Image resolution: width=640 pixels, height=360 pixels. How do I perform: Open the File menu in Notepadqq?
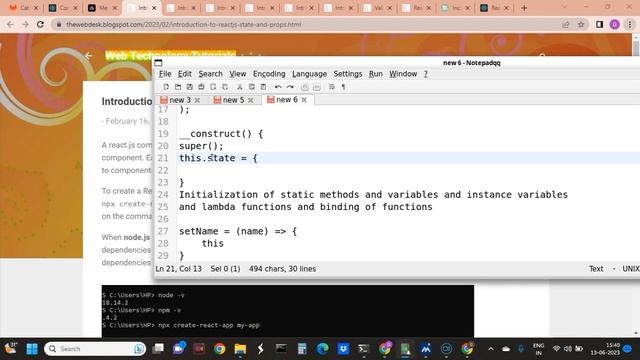tap(165, 74)
